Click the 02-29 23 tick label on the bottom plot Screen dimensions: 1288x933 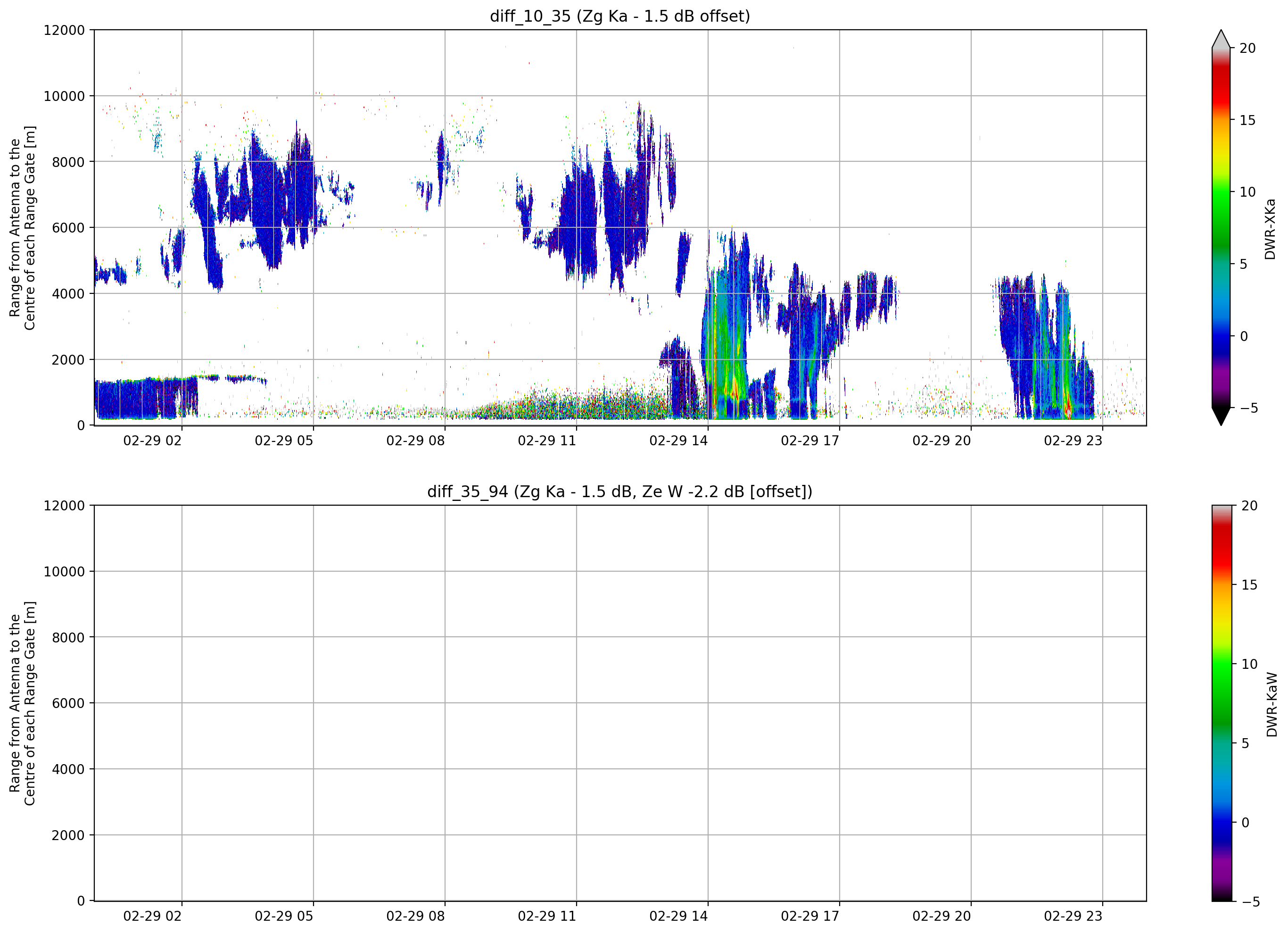pos(1073,916)
